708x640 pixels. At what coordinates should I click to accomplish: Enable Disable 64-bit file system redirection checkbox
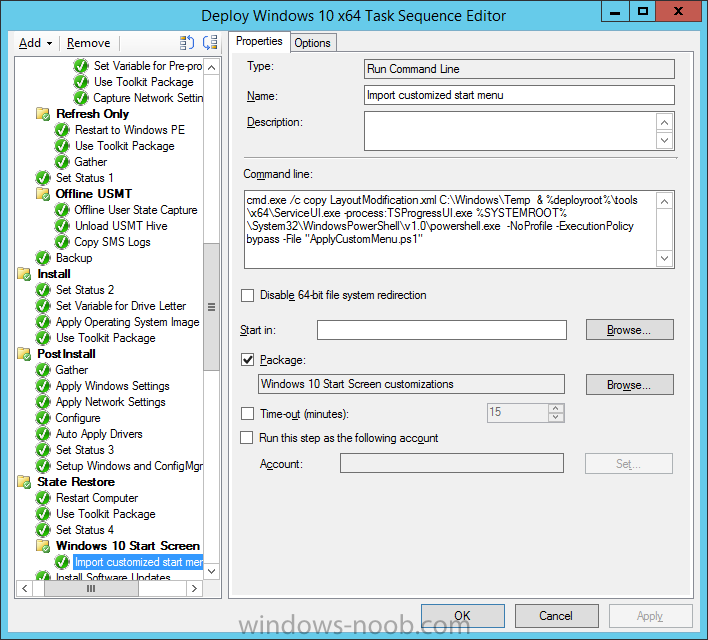pyautogui.click(x=247, y=295)
